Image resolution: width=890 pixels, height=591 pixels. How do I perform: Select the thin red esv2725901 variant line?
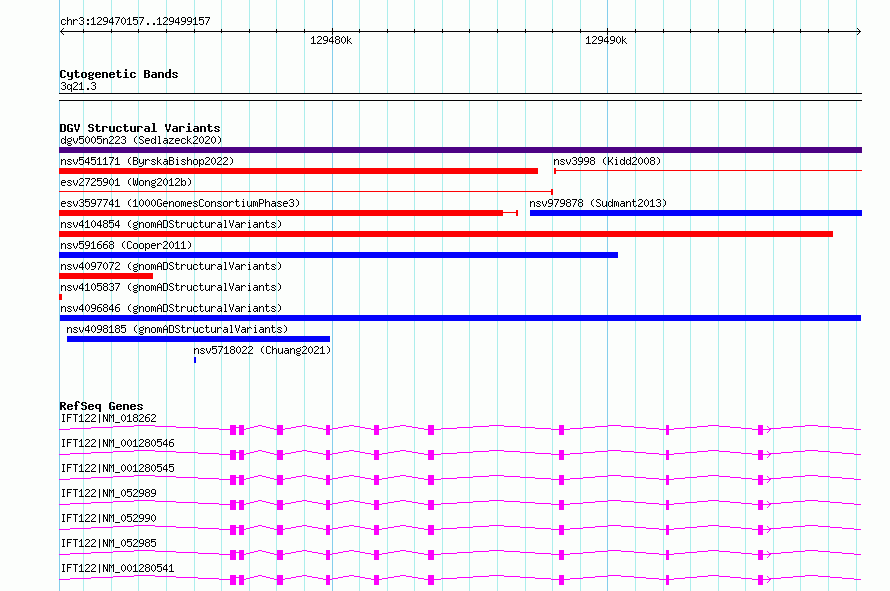point(306,192)
